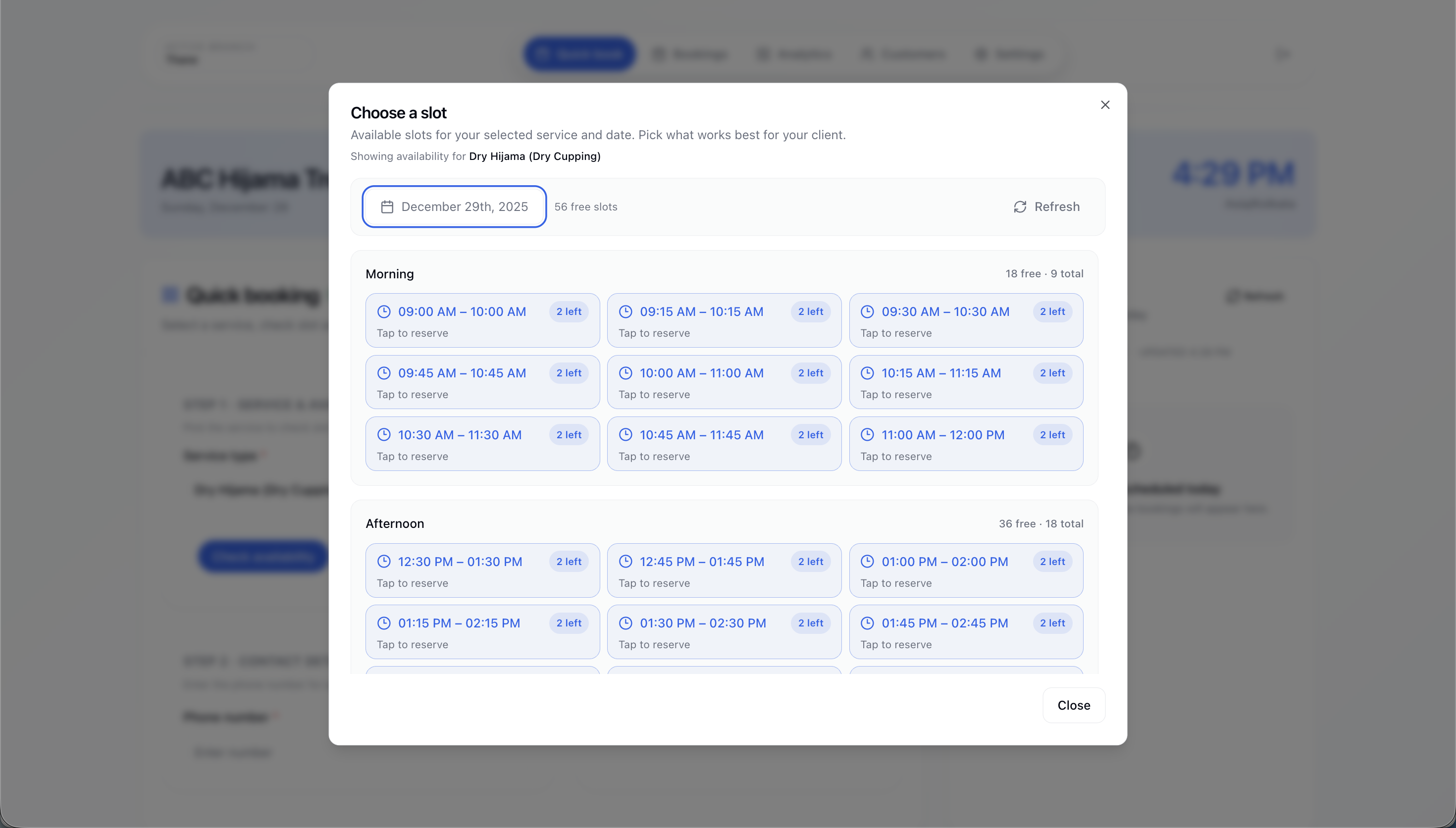Open the December 29th, 2025 date picker
Screen dimensions: 1456x828
click(x=454, y=207)
